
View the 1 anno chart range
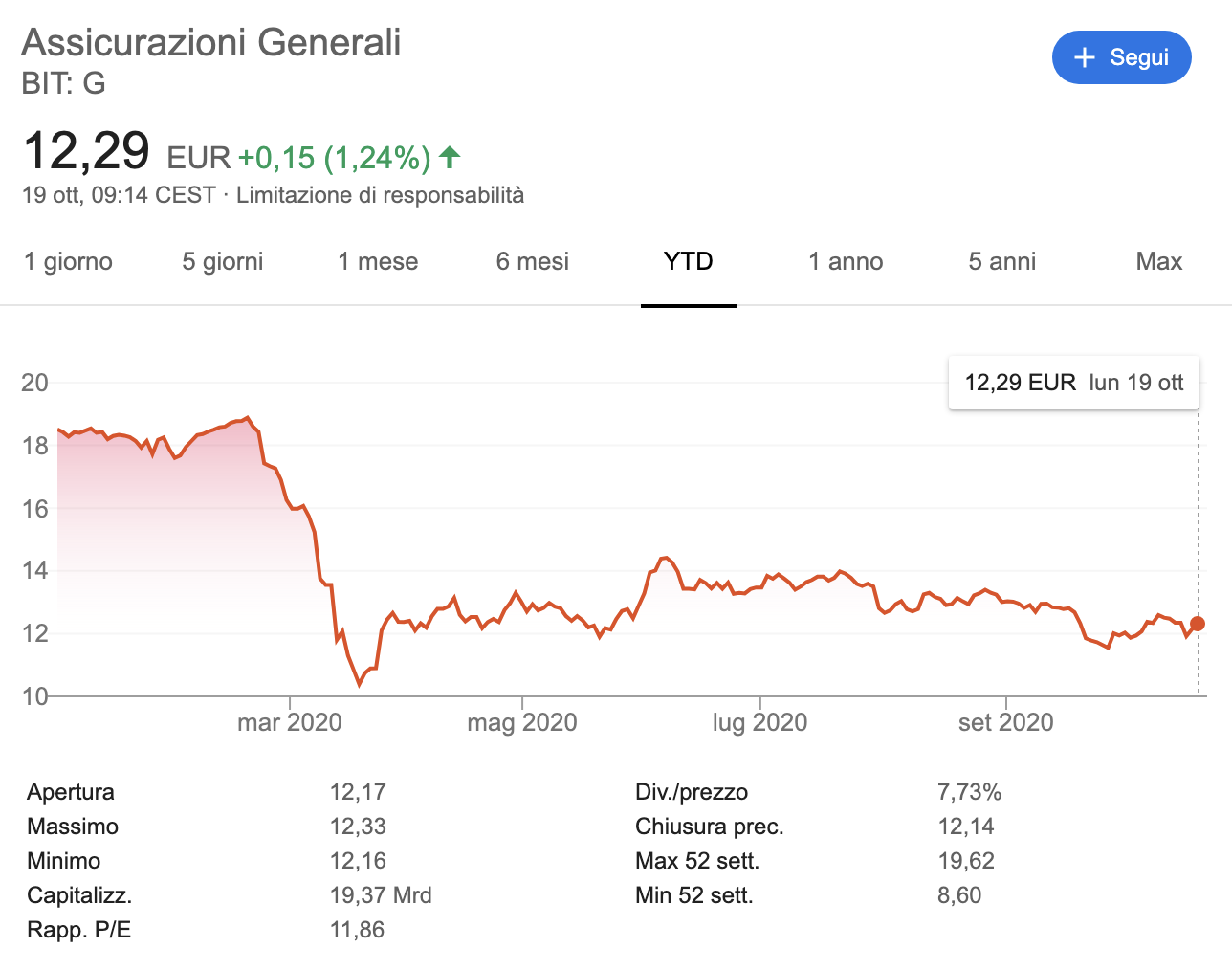[x=845, y=261]
